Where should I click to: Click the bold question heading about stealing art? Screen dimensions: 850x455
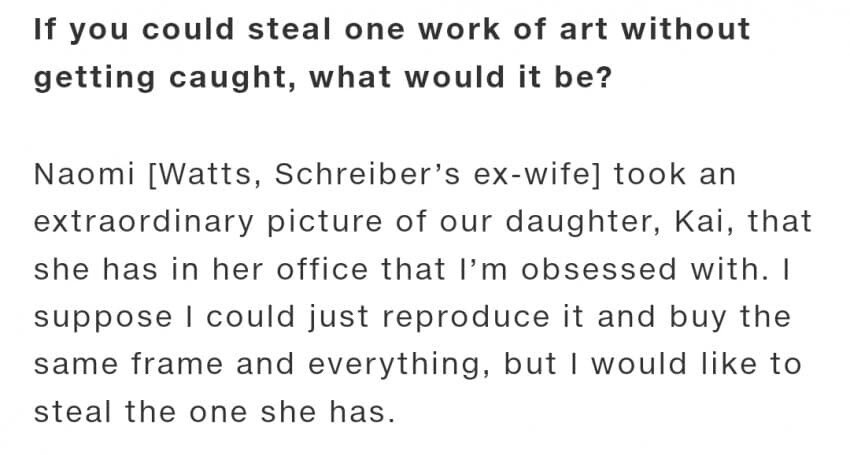[x=392, y=53]
